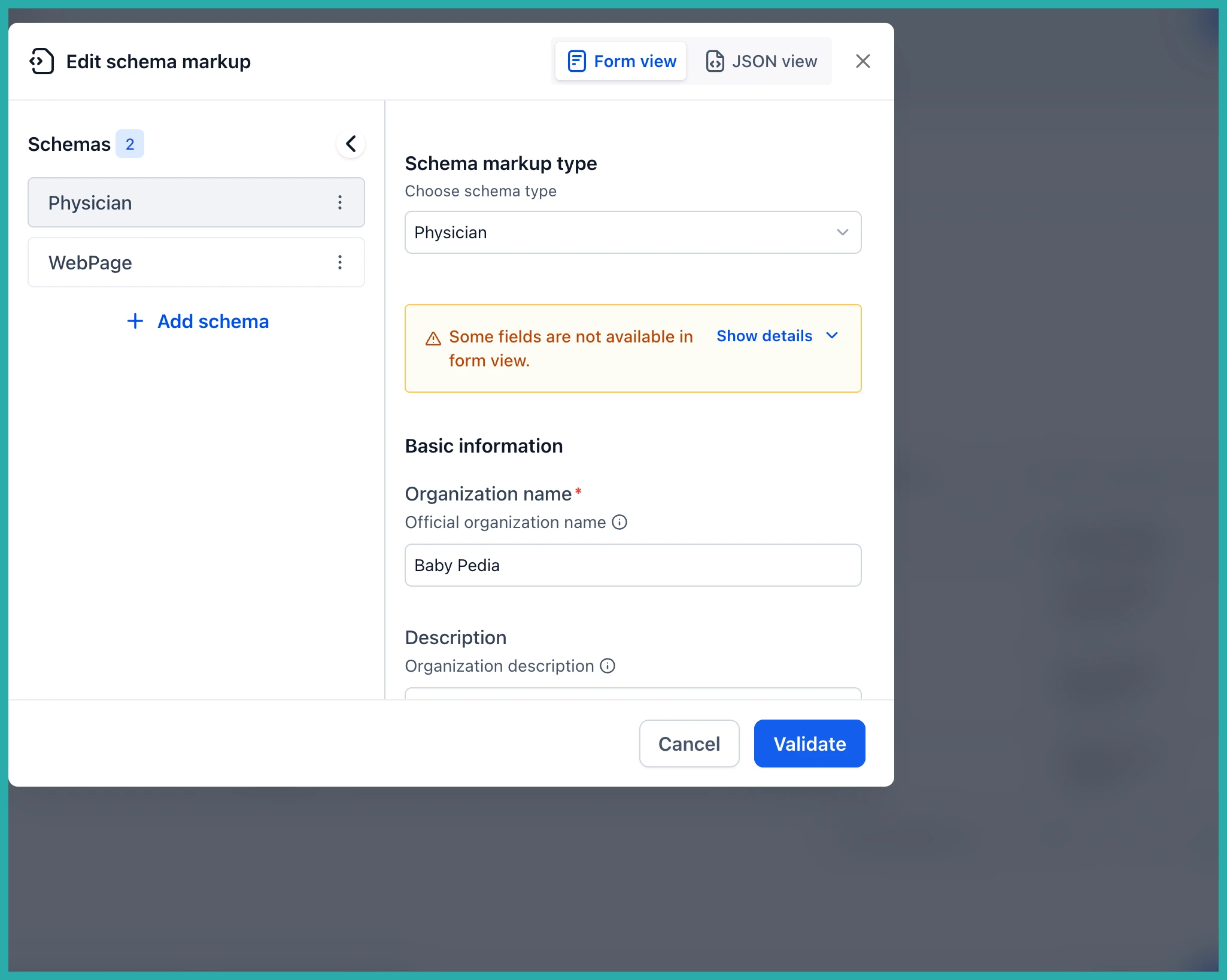
Task: Click info icon beside Organization description
Action: pyautogui.click(x=608, y=666)
